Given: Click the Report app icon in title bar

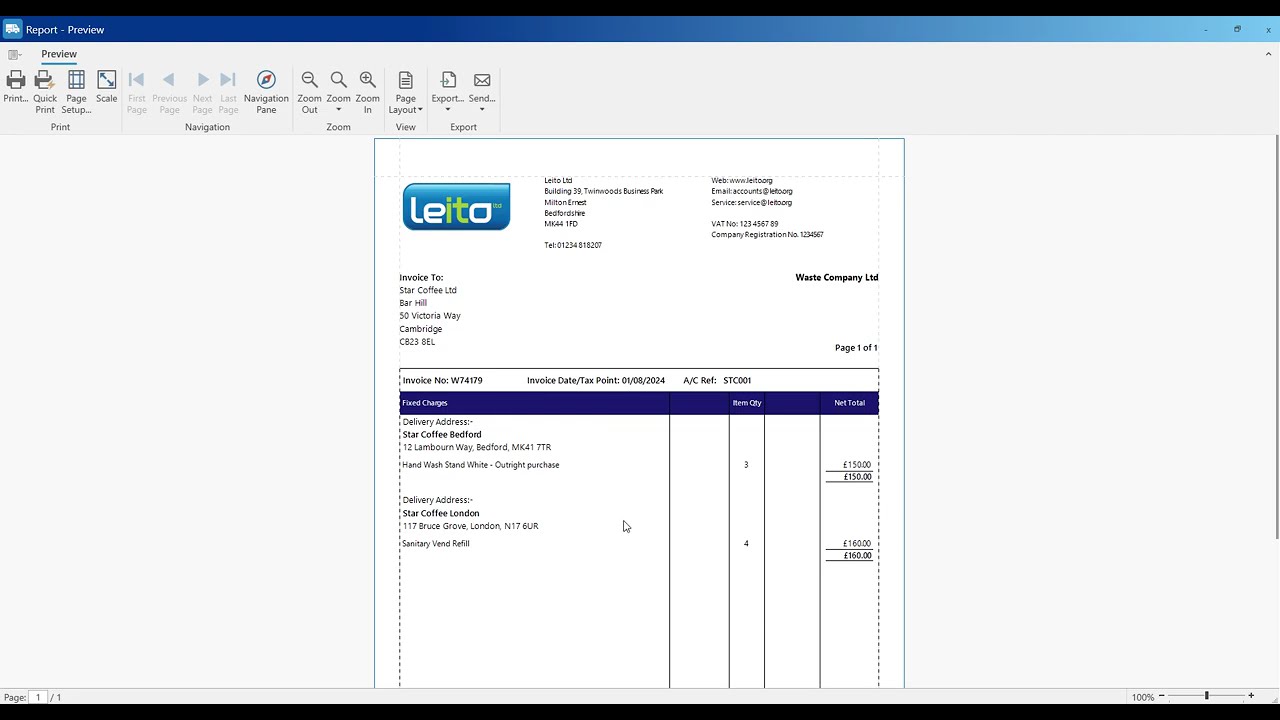Looking at the screenshot, I should click(x=12, y=29).
